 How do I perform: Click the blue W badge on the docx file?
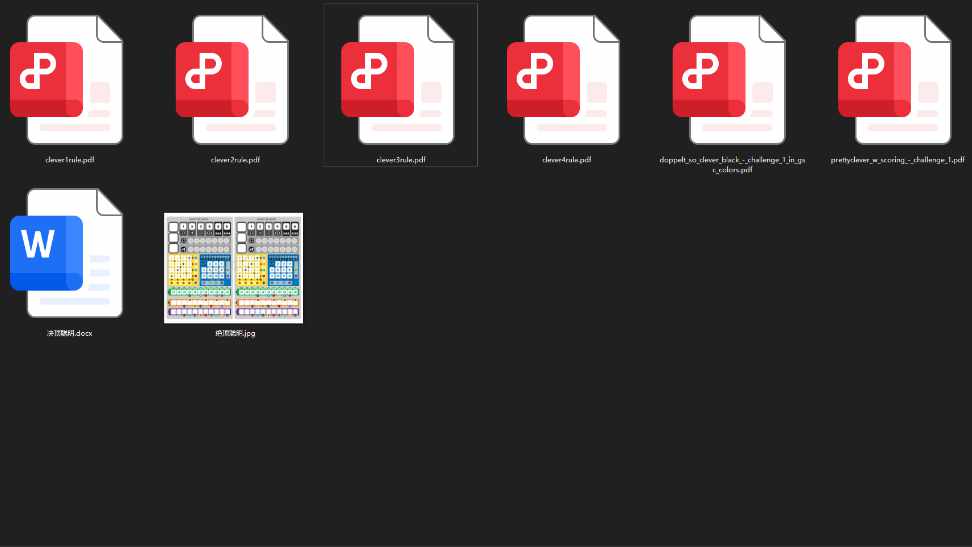[45, 252]
